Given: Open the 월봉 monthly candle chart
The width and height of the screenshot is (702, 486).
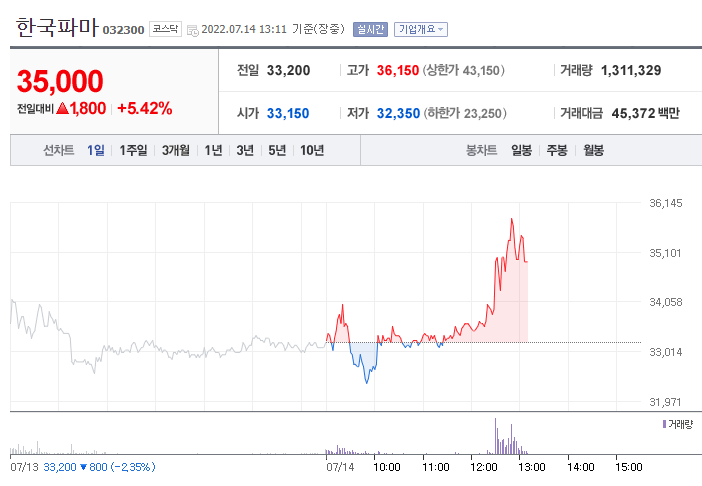Looking at the screenshot, I should [593, 150].
